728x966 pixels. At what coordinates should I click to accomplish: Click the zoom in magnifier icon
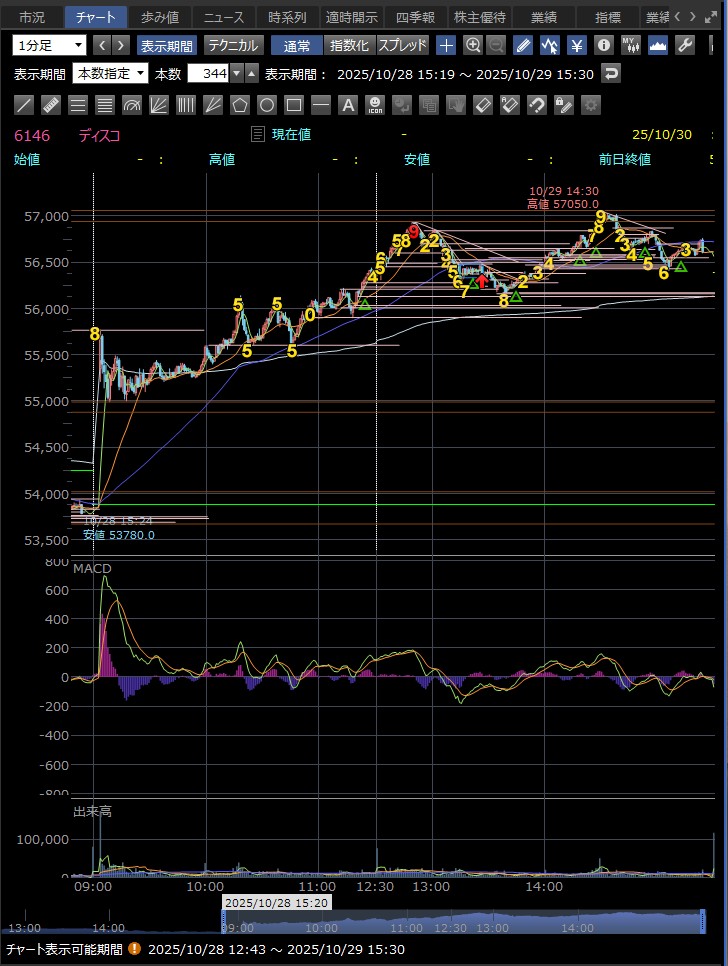click(473, 45)
